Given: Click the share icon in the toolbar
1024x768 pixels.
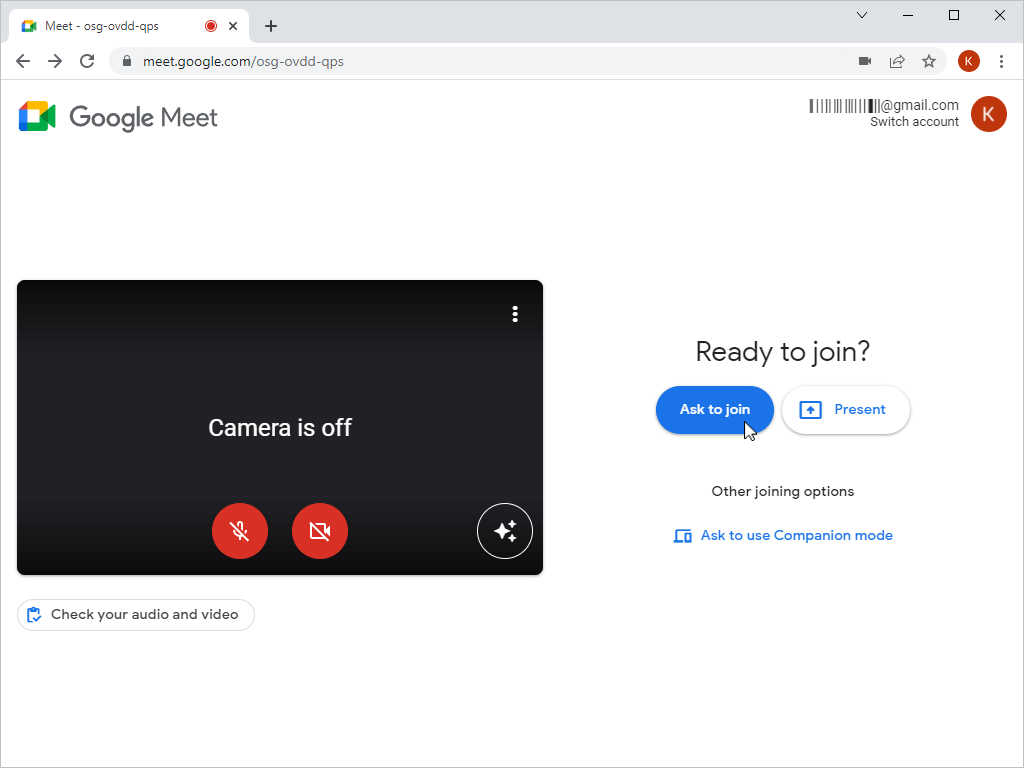Looking at the screenshot, I should point(897,61).
